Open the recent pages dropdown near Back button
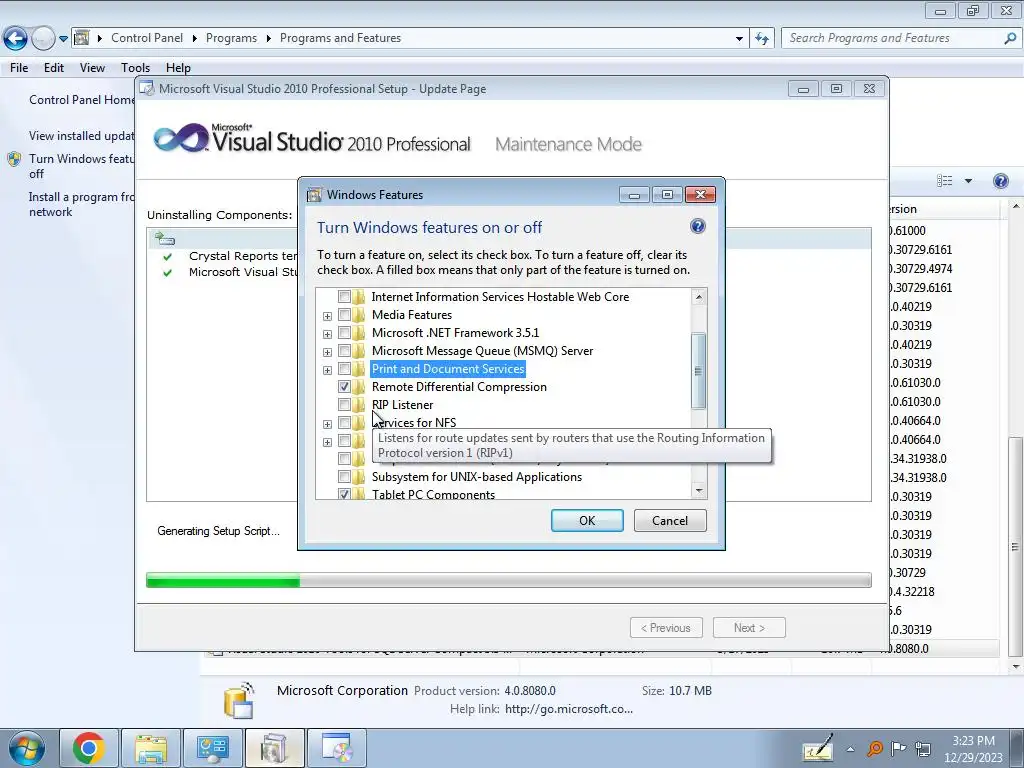 point(63,39)
